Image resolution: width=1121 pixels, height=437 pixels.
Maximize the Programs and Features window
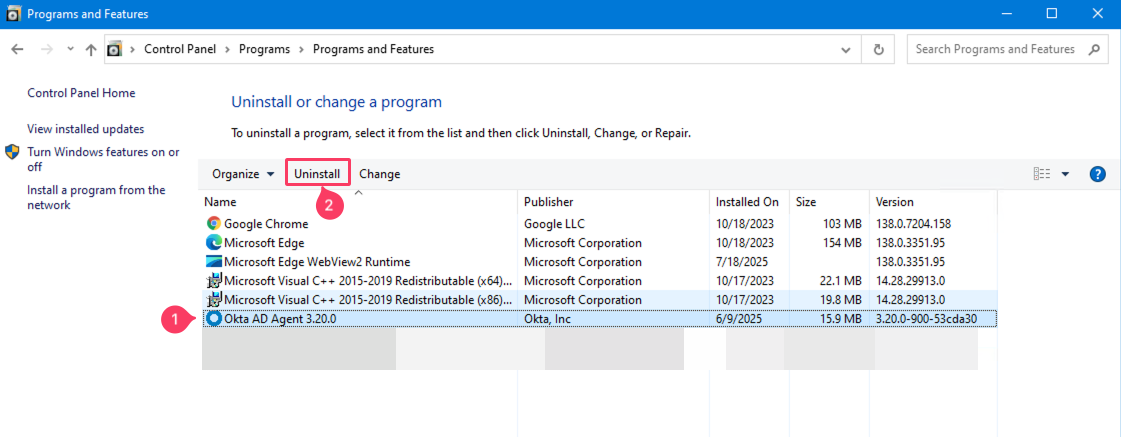point(1052,14)
